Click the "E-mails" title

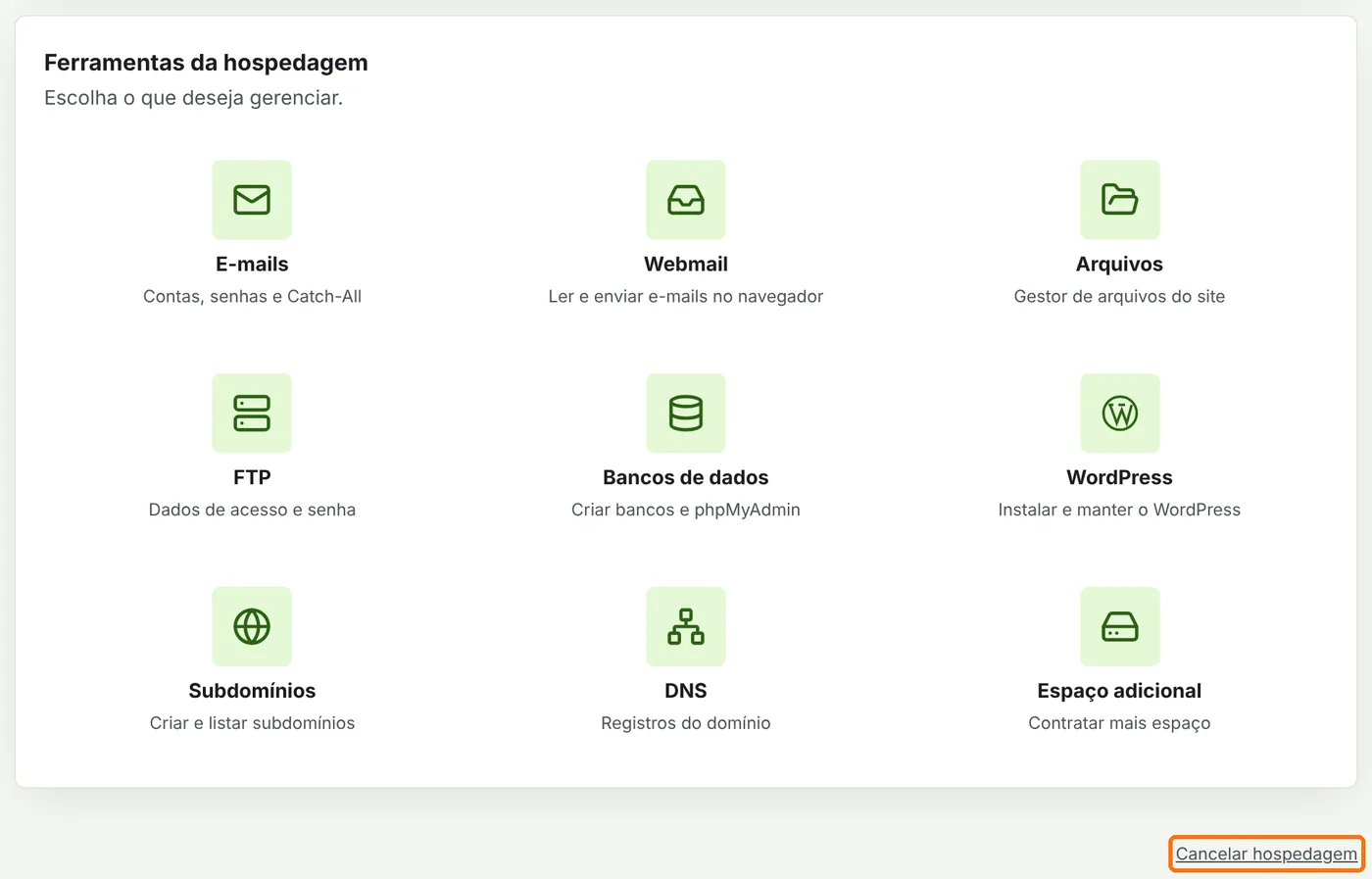coord(252,265)
